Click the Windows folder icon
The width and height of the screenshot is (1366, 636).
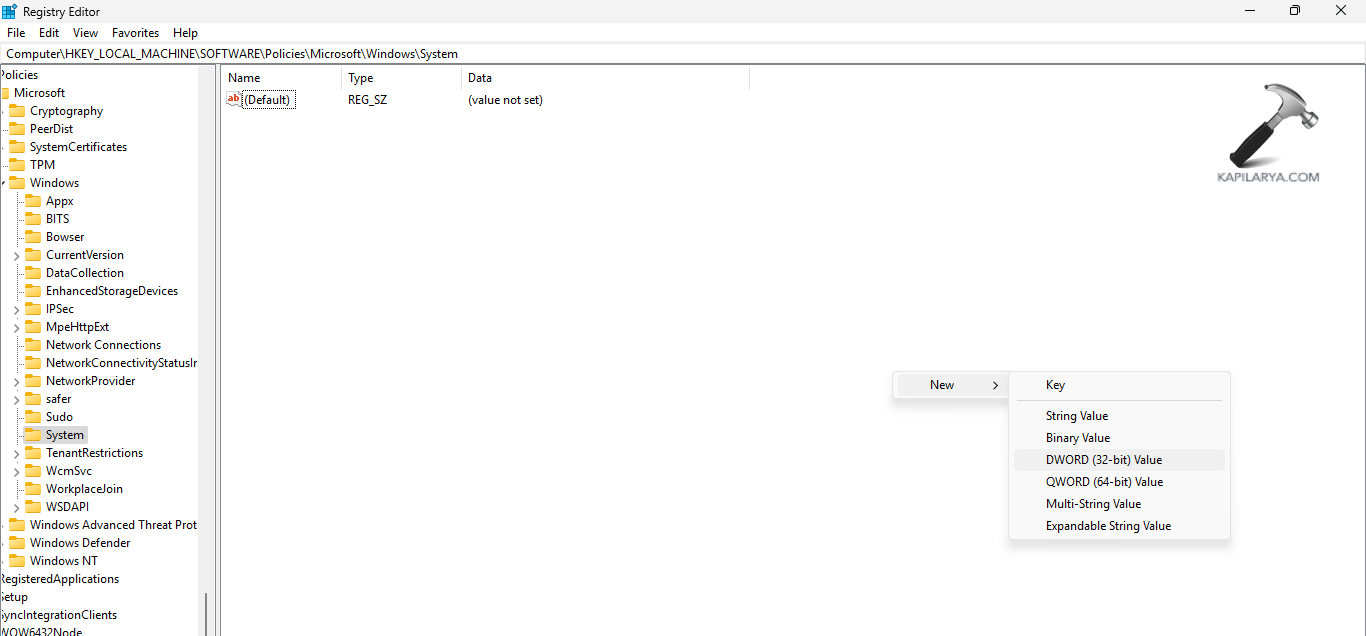17,183
